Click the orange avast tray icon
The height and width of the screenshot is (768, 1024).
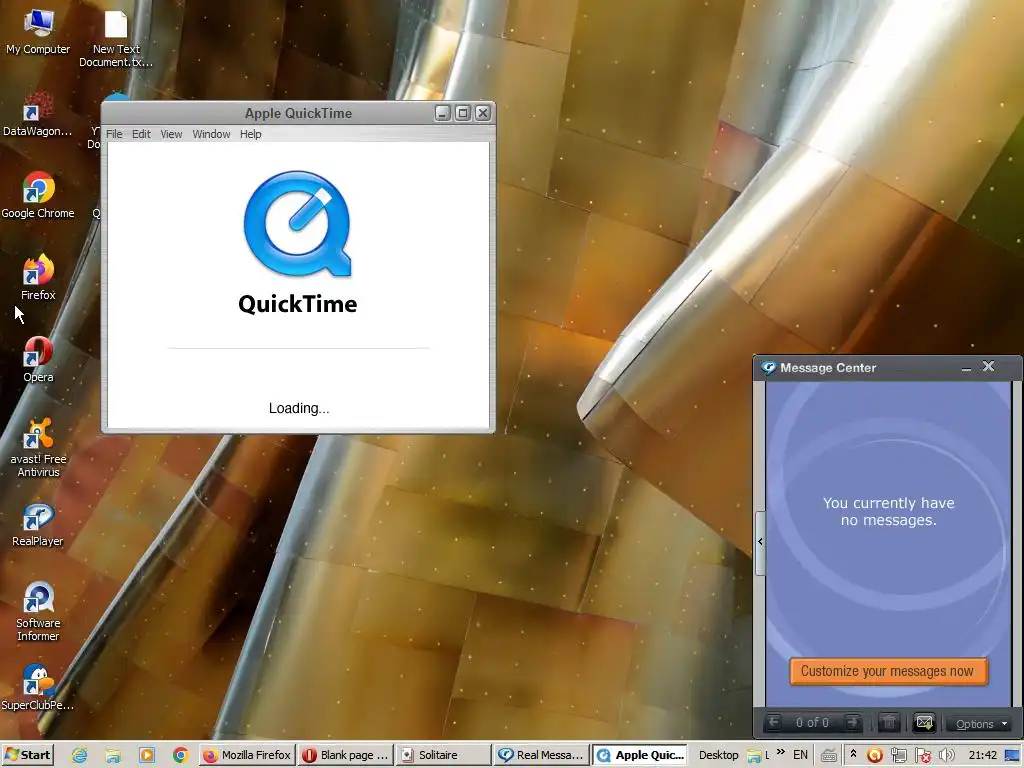coord(874,756)
